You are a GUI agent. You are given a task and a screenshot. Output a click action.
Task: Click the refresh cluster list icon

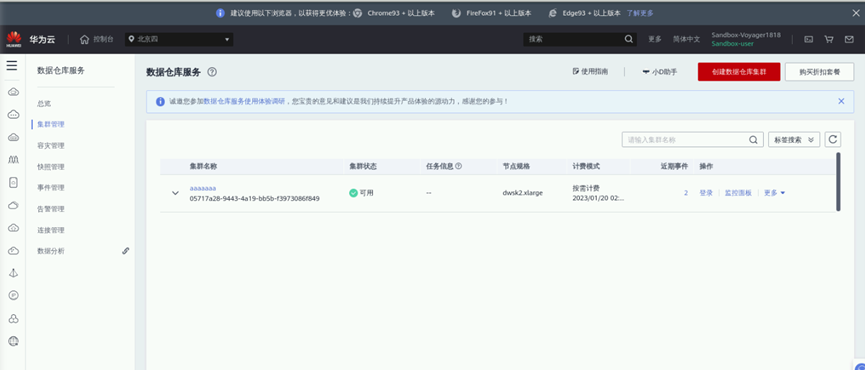click(x=833, y=140)
